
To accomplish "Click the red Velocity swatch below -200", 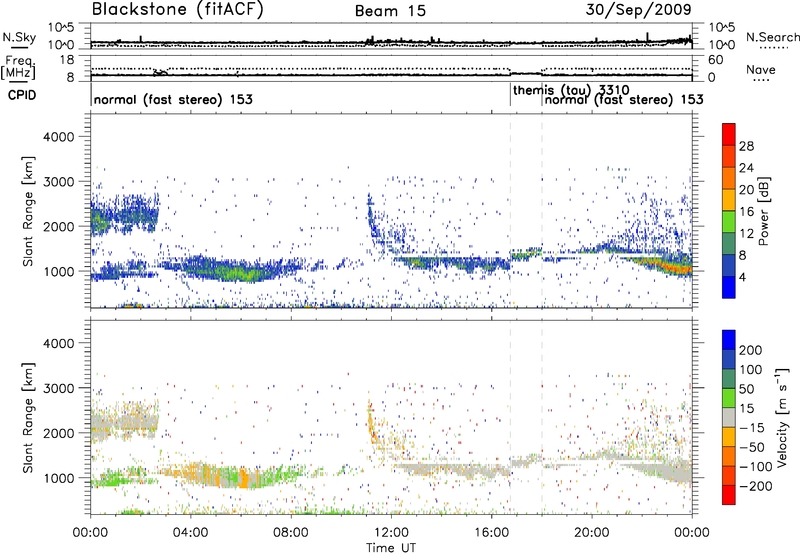I will pyautogui.click(x=729, y=495).
